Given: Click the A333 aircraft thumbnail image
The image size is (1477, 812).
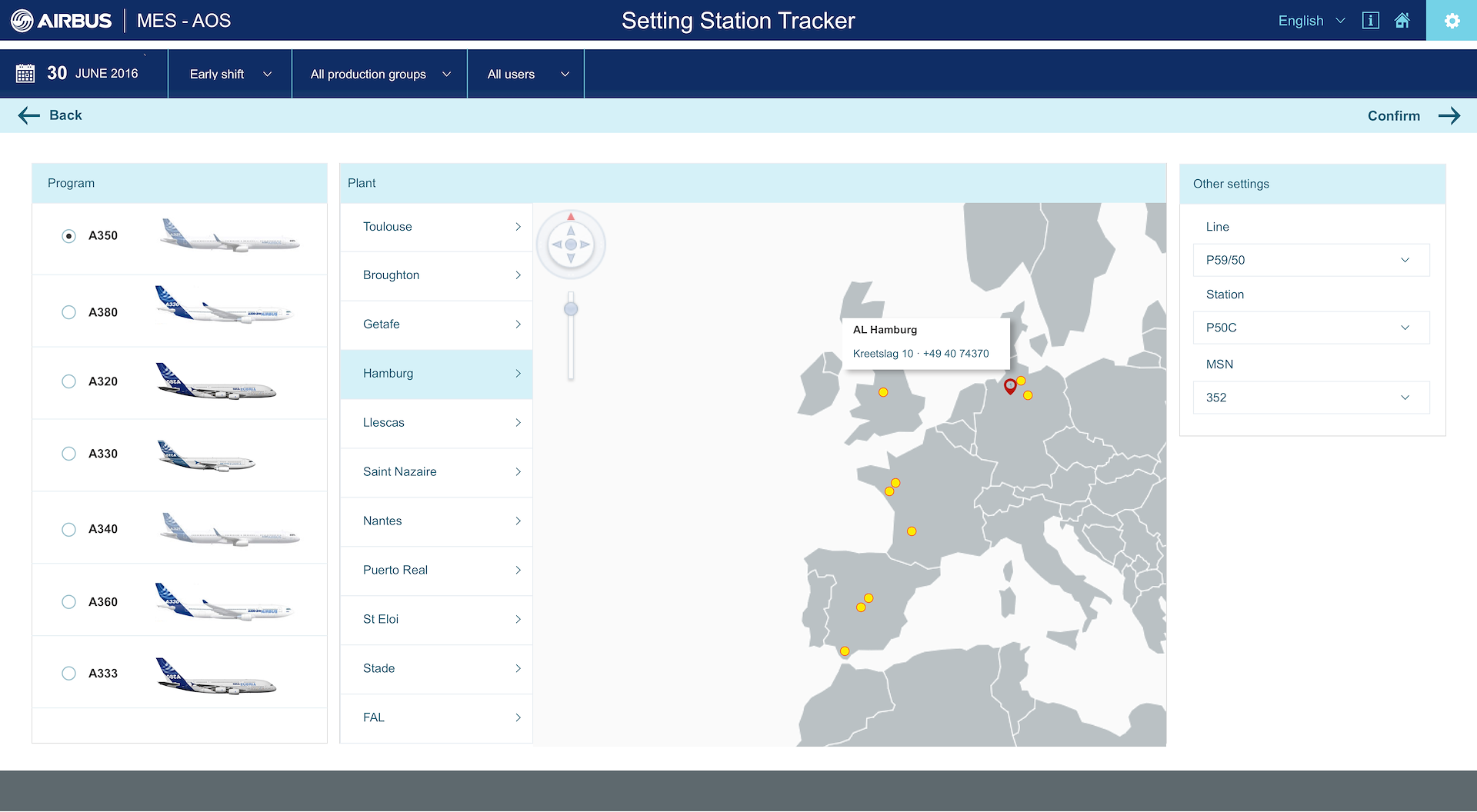Looking at the screenshot, I should [217, 676].
